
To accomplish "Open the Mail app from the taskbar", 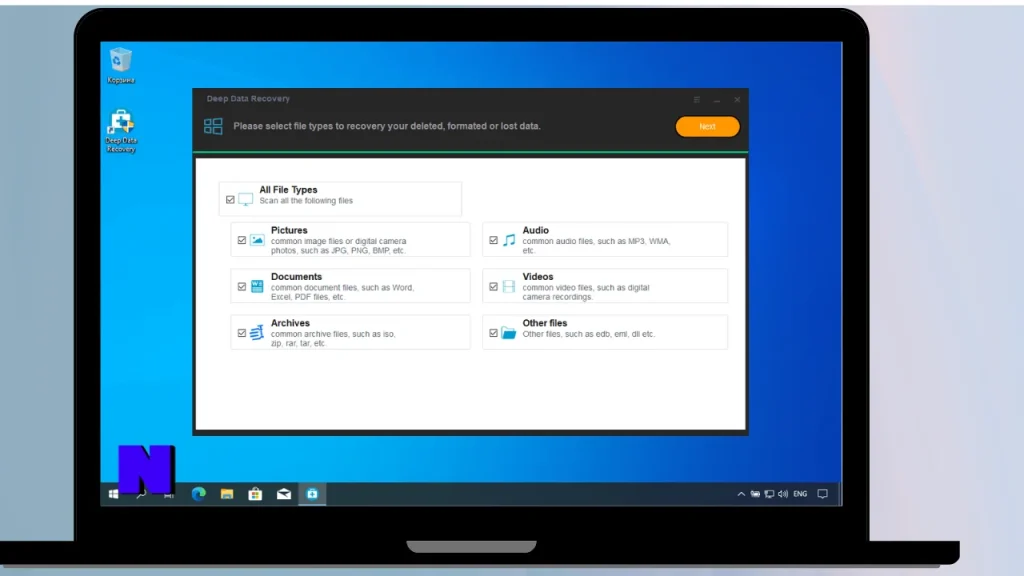I will click(x=284, y=494).
